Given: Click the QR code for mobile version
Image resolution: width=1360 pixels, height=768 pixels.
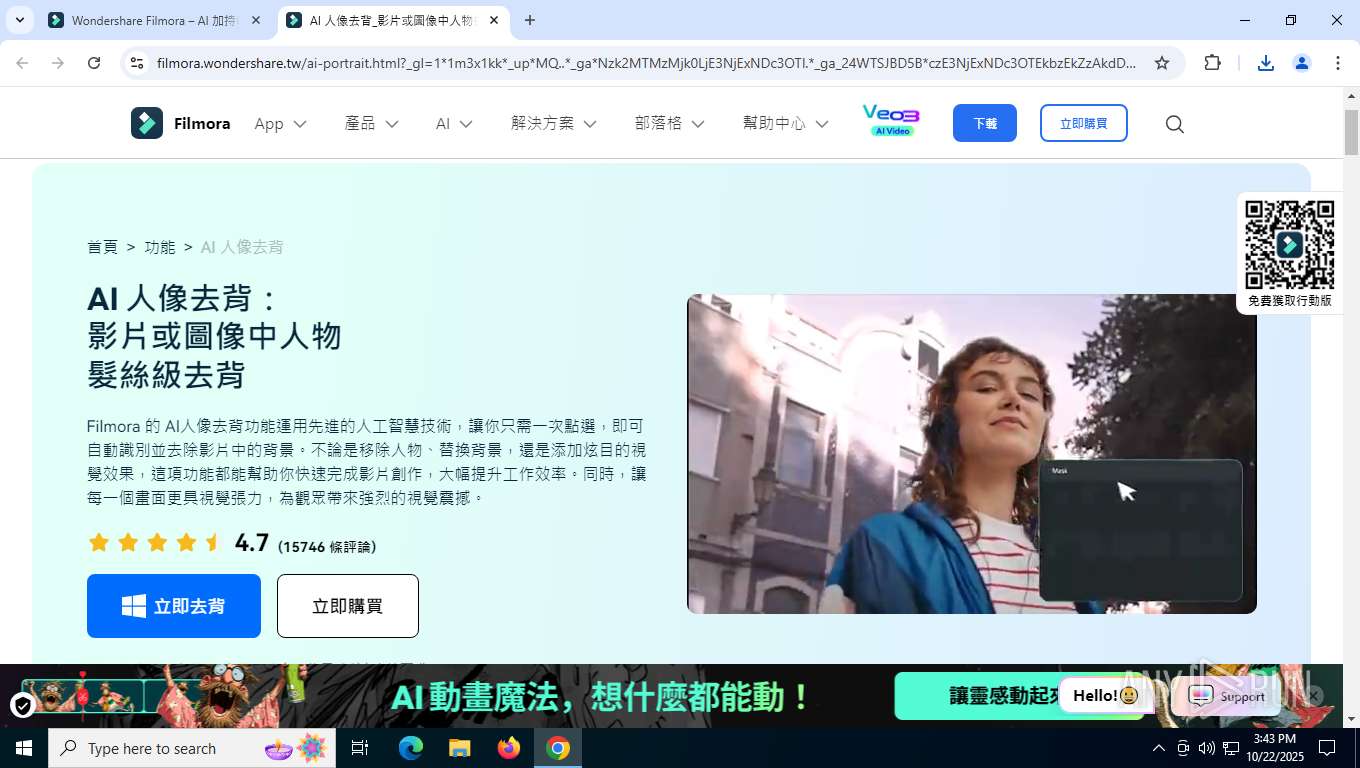Looking at the screenshot, I should 1290,245.
